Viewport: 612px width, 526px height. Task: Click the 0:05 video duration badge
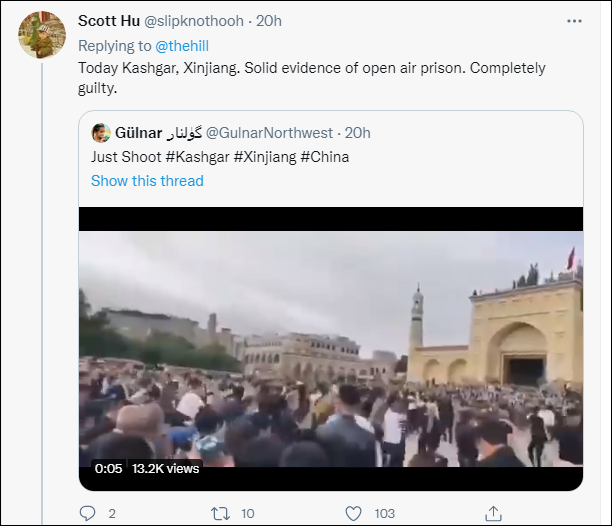pyautogui.click(x=107, y=468)
